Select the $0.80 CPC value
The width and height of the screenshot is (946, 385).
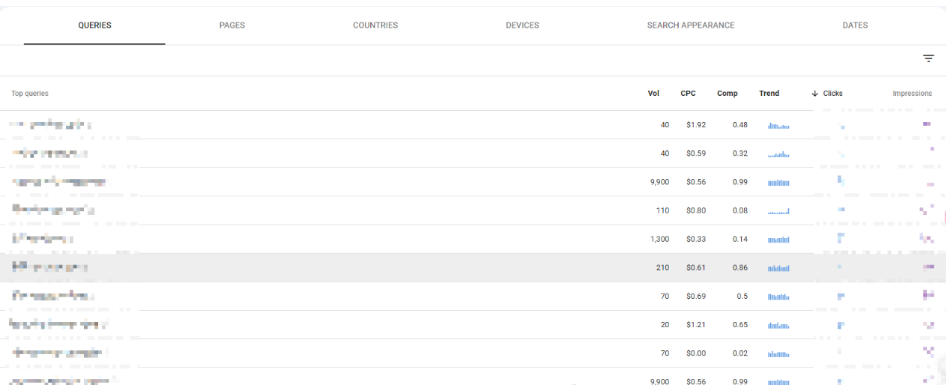tap(696, 211)
